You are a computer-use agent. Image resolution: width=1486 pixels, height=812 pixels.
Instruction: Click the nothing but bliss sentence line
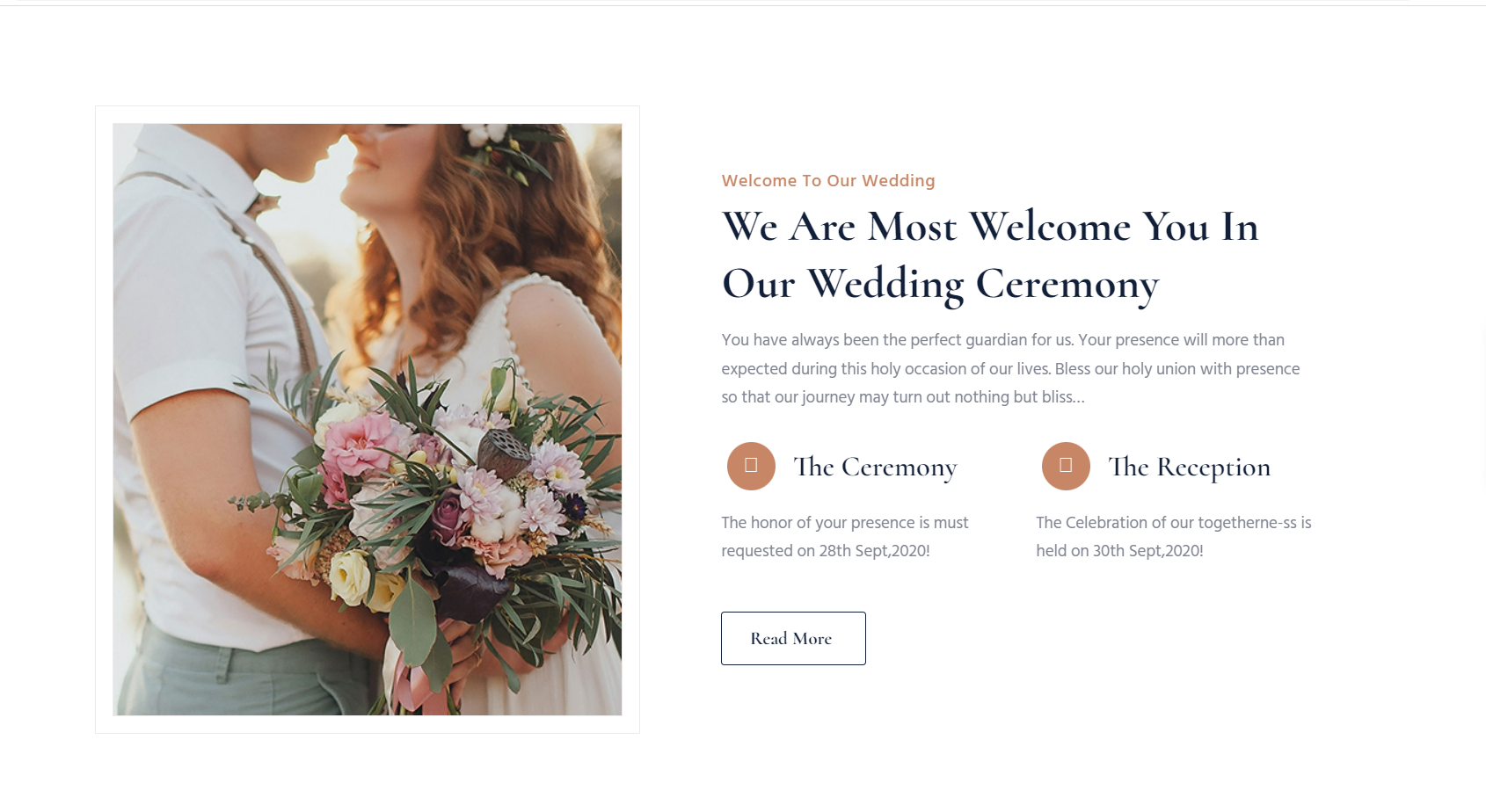pyautogui.click(x=903, y=397)
